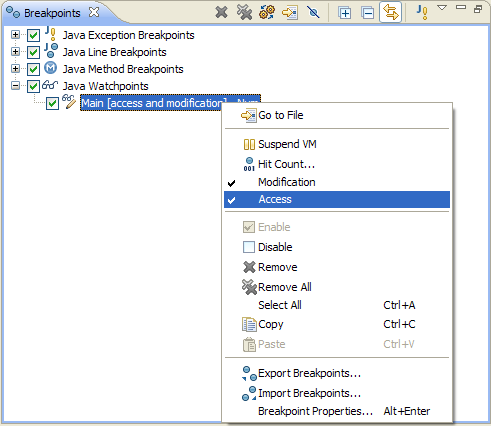The height and width of the screenshot is (426, 491).
Task: Uncheck Java Exception Breakpoints checkbox
Action: coord(33,35)
